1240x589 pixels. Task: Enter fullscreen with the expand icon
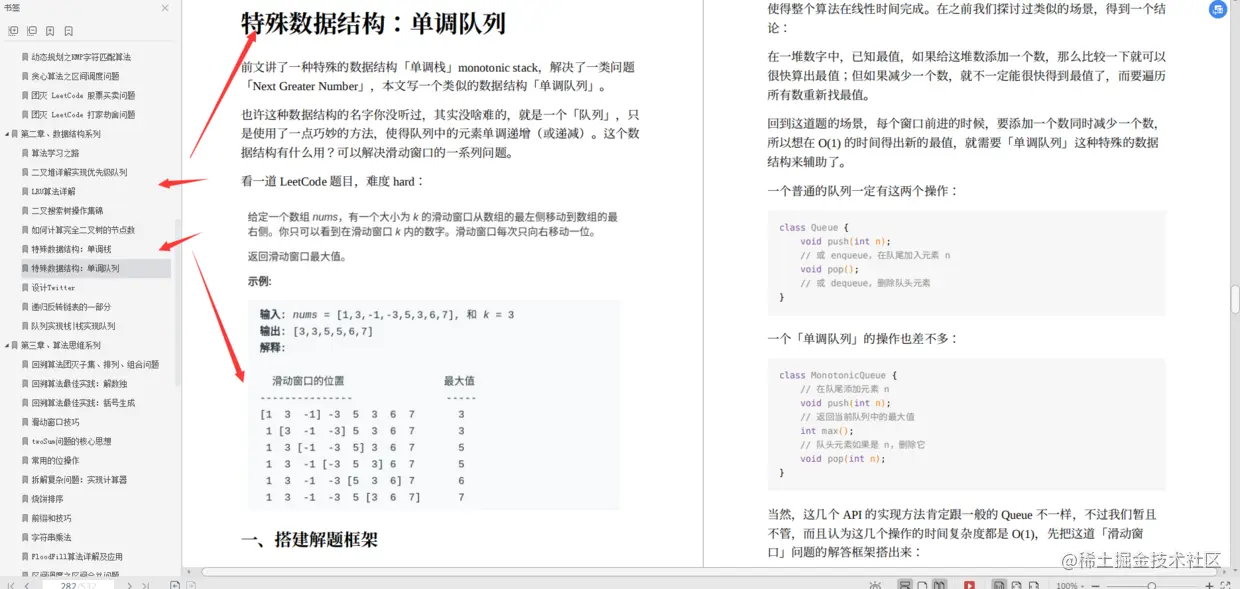coord(1227,585)
